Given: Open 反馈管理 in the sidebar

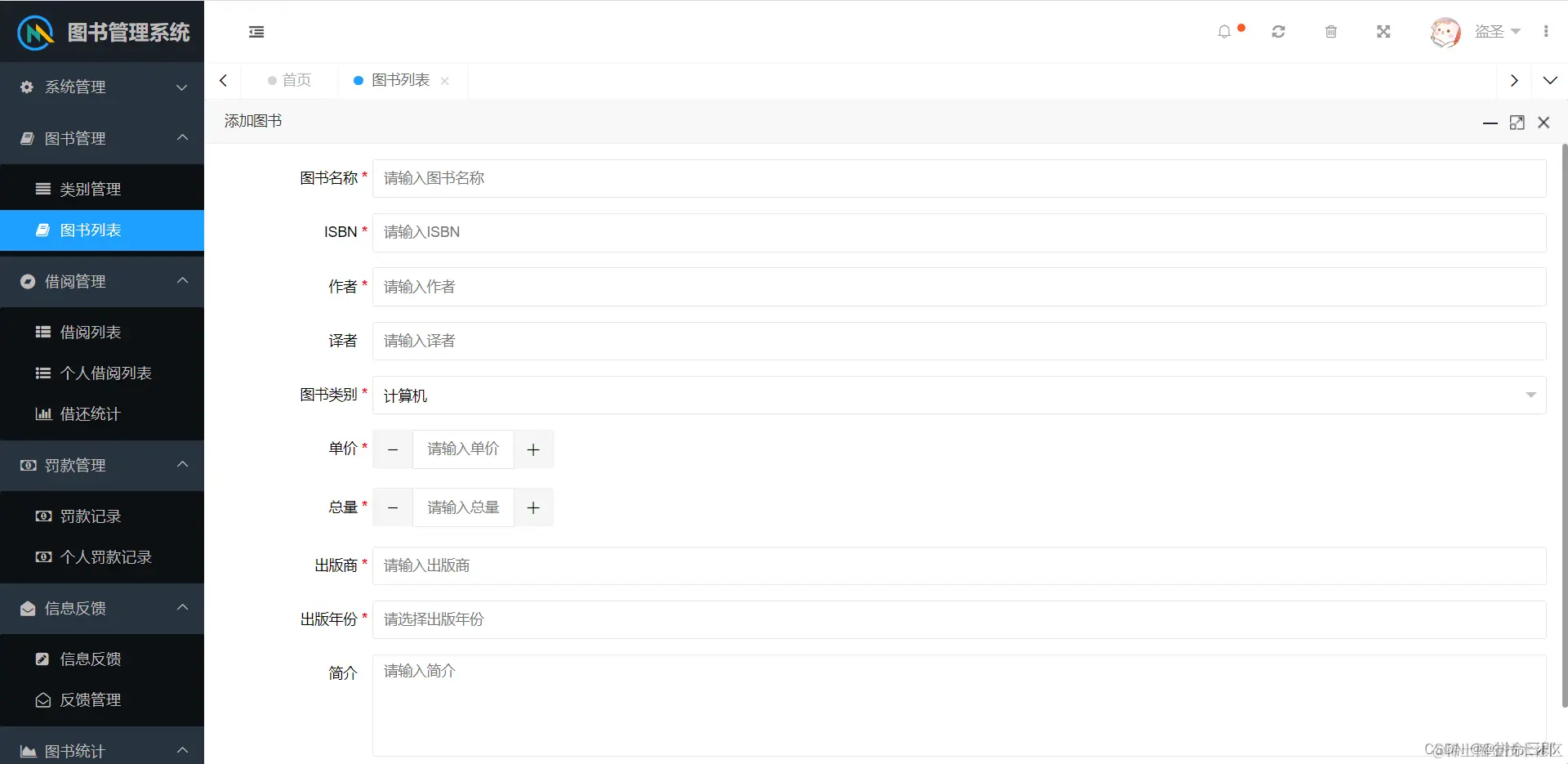Looking at the screenshot, I should (x=102, y=699).
